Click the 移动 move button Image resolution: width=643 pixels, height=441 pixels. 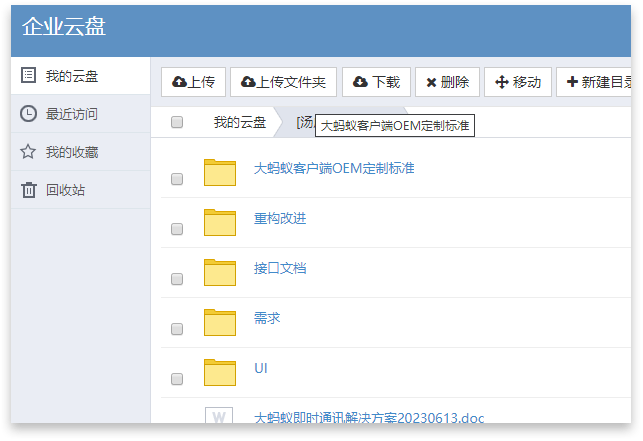[518, 82]
